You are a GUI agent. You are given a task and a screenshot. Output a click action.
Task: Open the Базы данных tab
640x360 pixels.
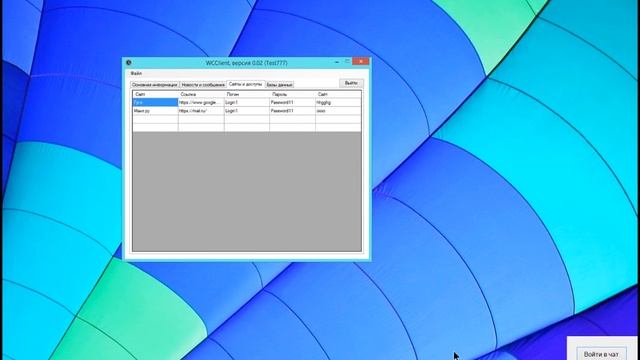pyautogui.click(x=280, y=85)
